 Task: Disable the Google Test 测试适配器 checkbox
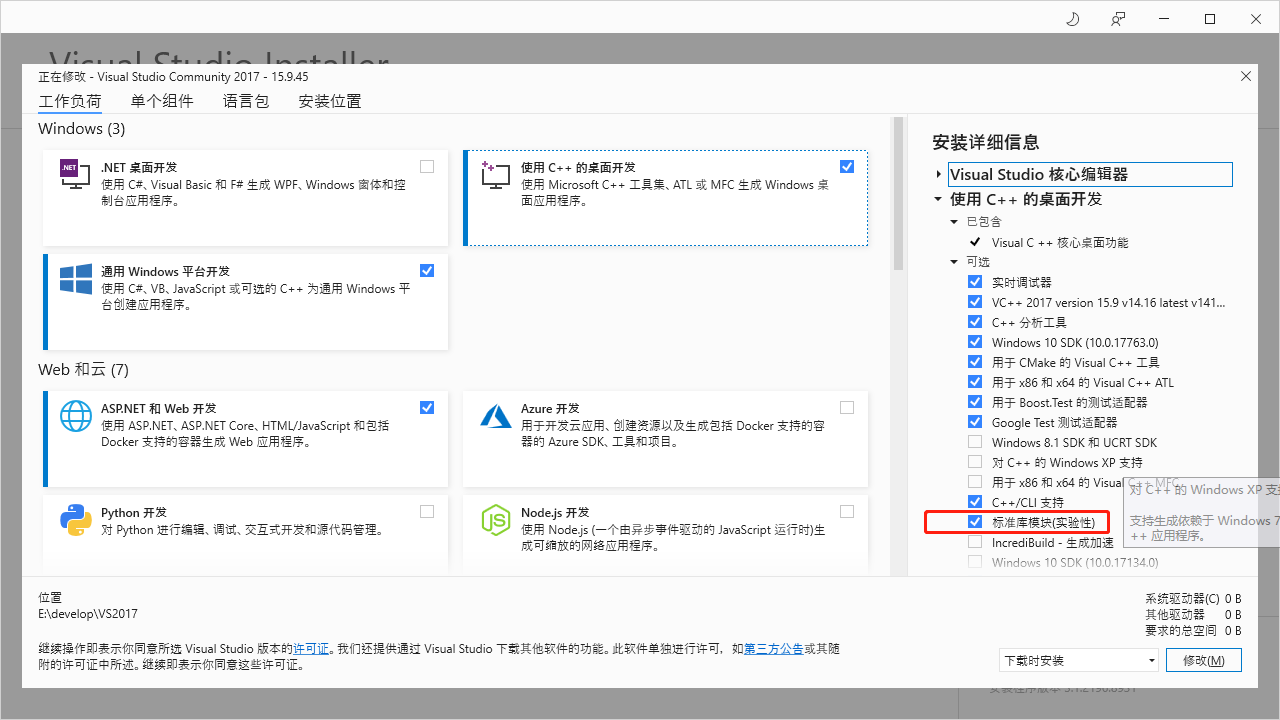coord(975,421)
